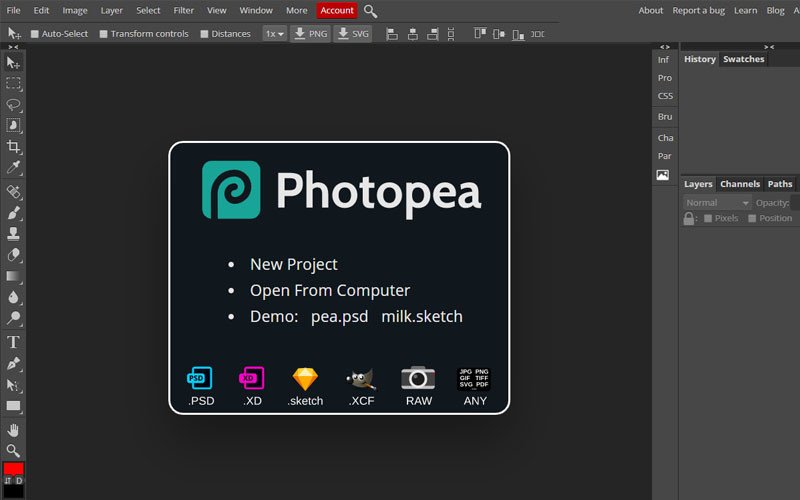Toggle the Position lock checkbox
This screenshot has height=500, width=800.
(x=752, y=218)
